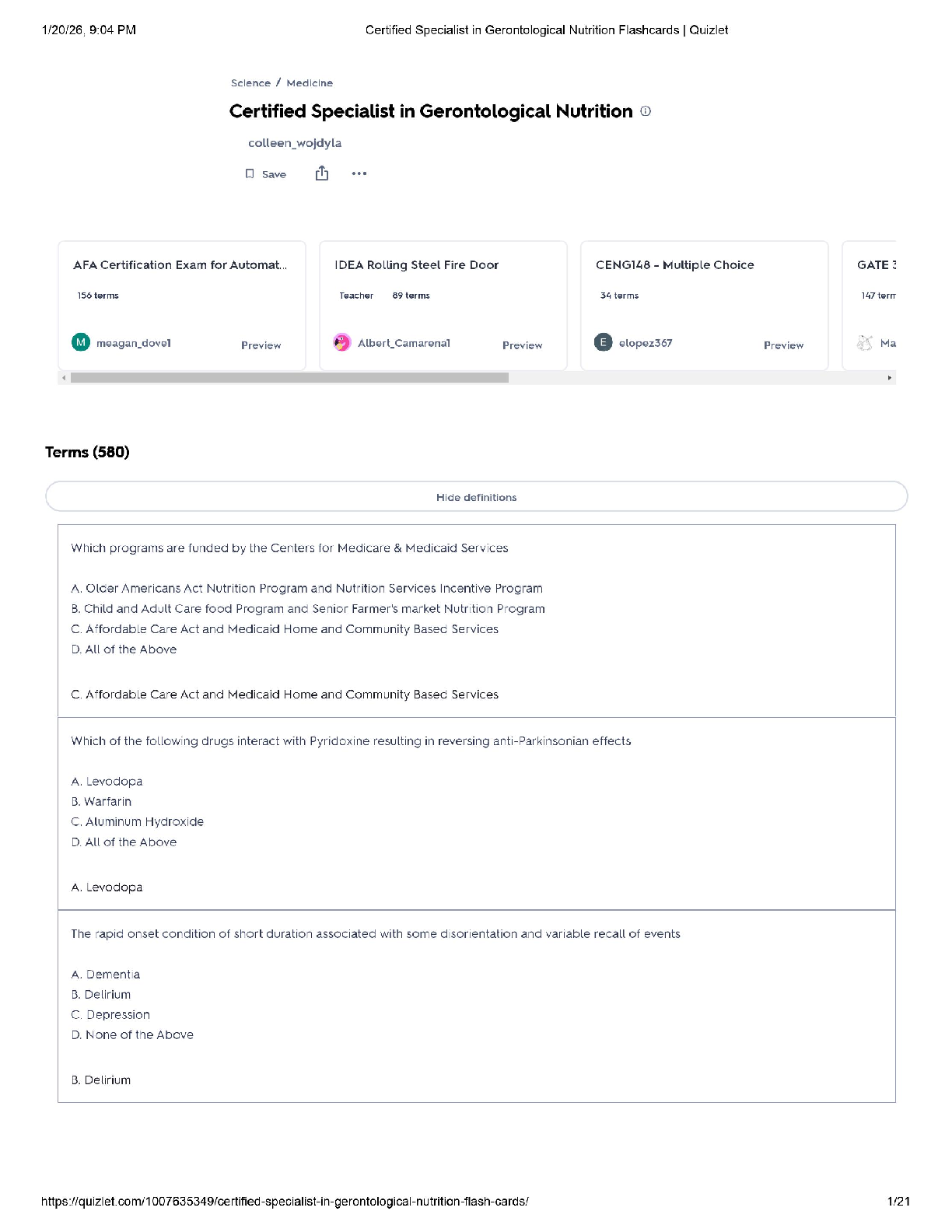Open colleen_wojdyla's profile link
This screenshot has width=952, height=1232.
click(295, 143)
